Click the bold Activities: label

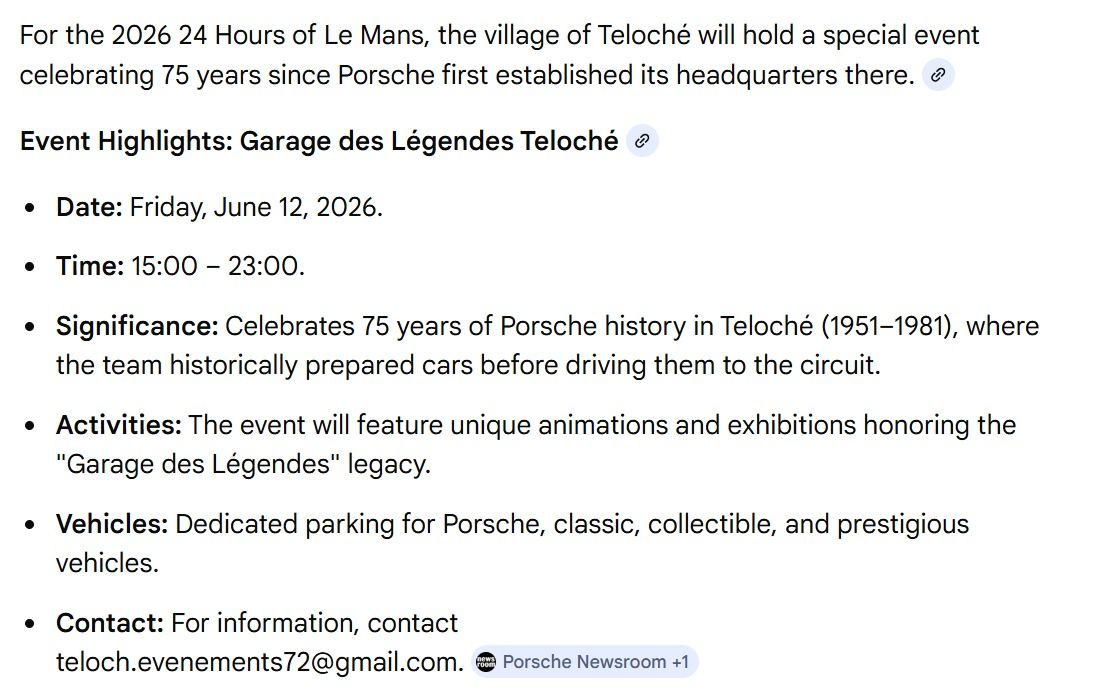pyautogui.click(x=119, y=425)
